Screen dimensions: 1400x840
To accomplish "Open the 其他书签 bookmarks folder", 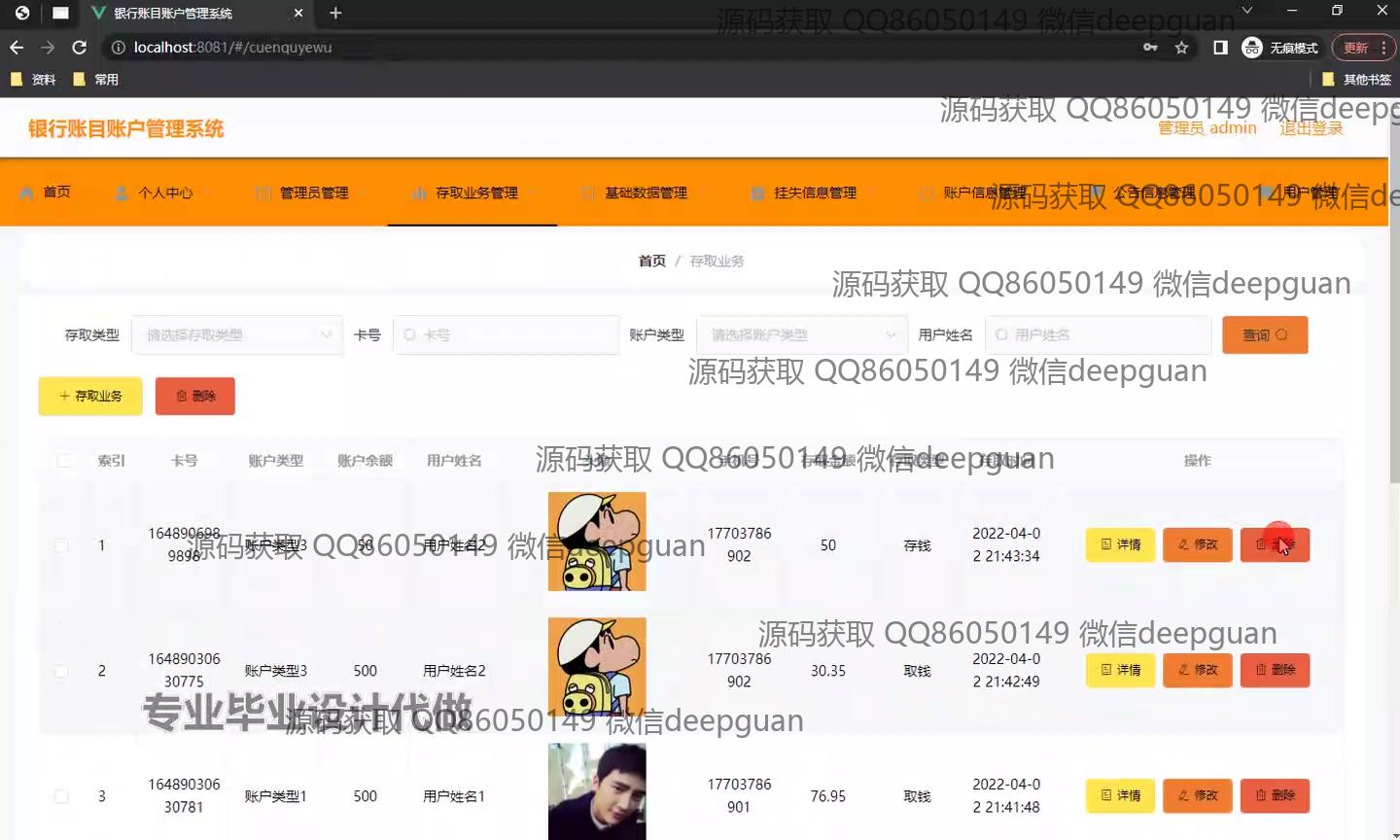I will (1357, 80).
